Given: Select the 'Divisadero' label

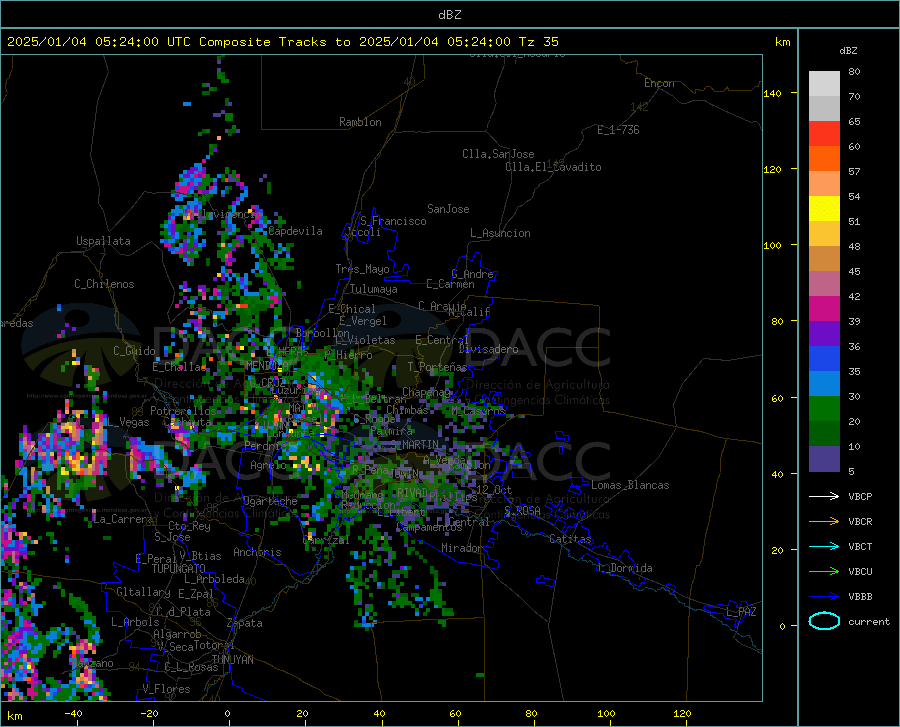Looking at the screenshot, I should click(488, 349).
